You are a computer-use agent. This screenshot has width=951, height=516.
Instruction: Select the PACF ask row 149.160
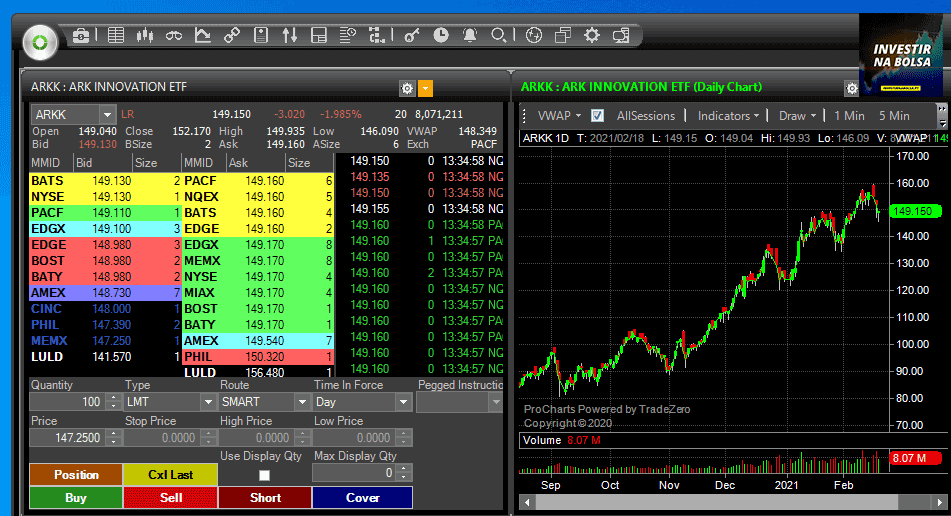click(x=258, y=181)
